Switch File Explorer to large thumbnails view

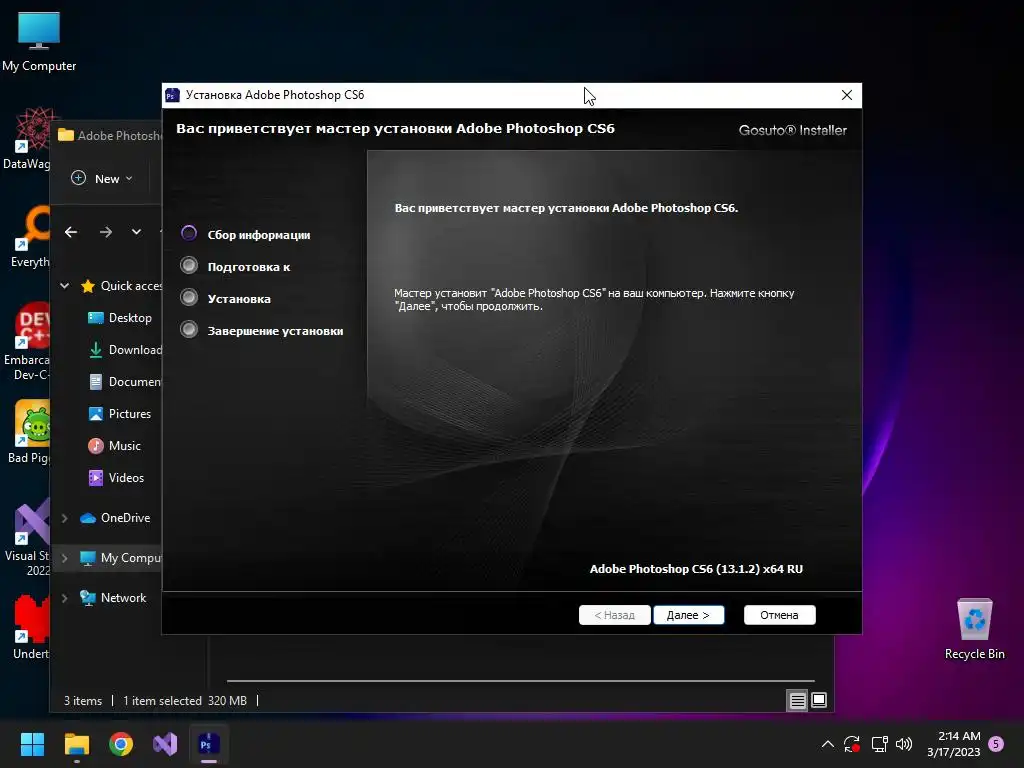tap(818, 700)
